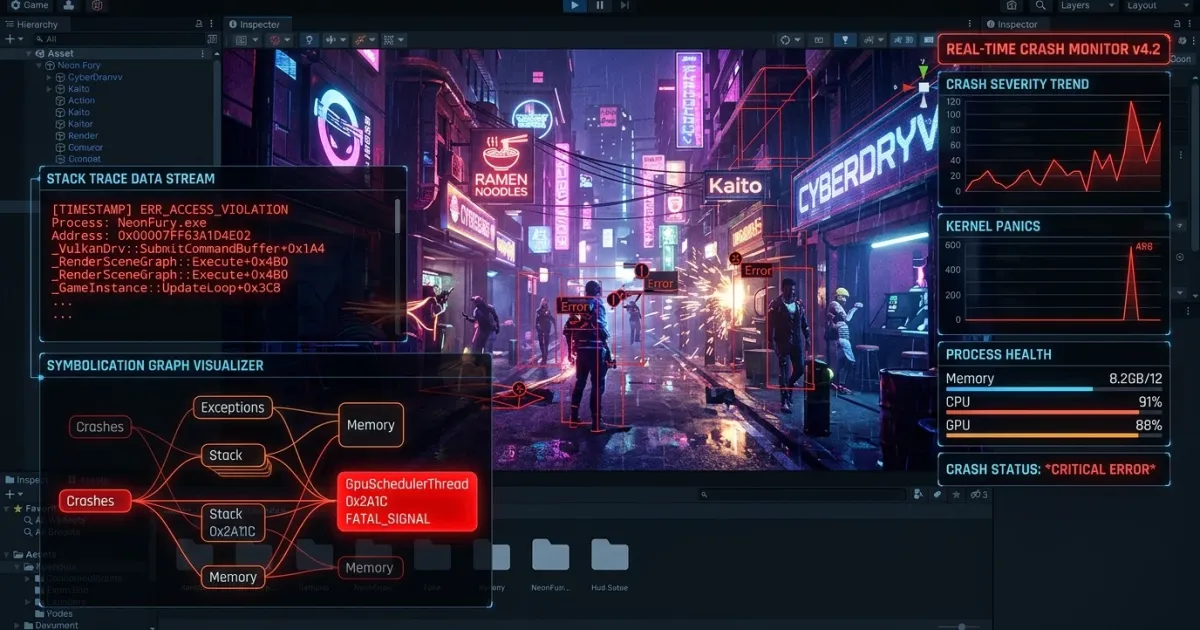Click the Error marker above the main character

click(575, 307)
